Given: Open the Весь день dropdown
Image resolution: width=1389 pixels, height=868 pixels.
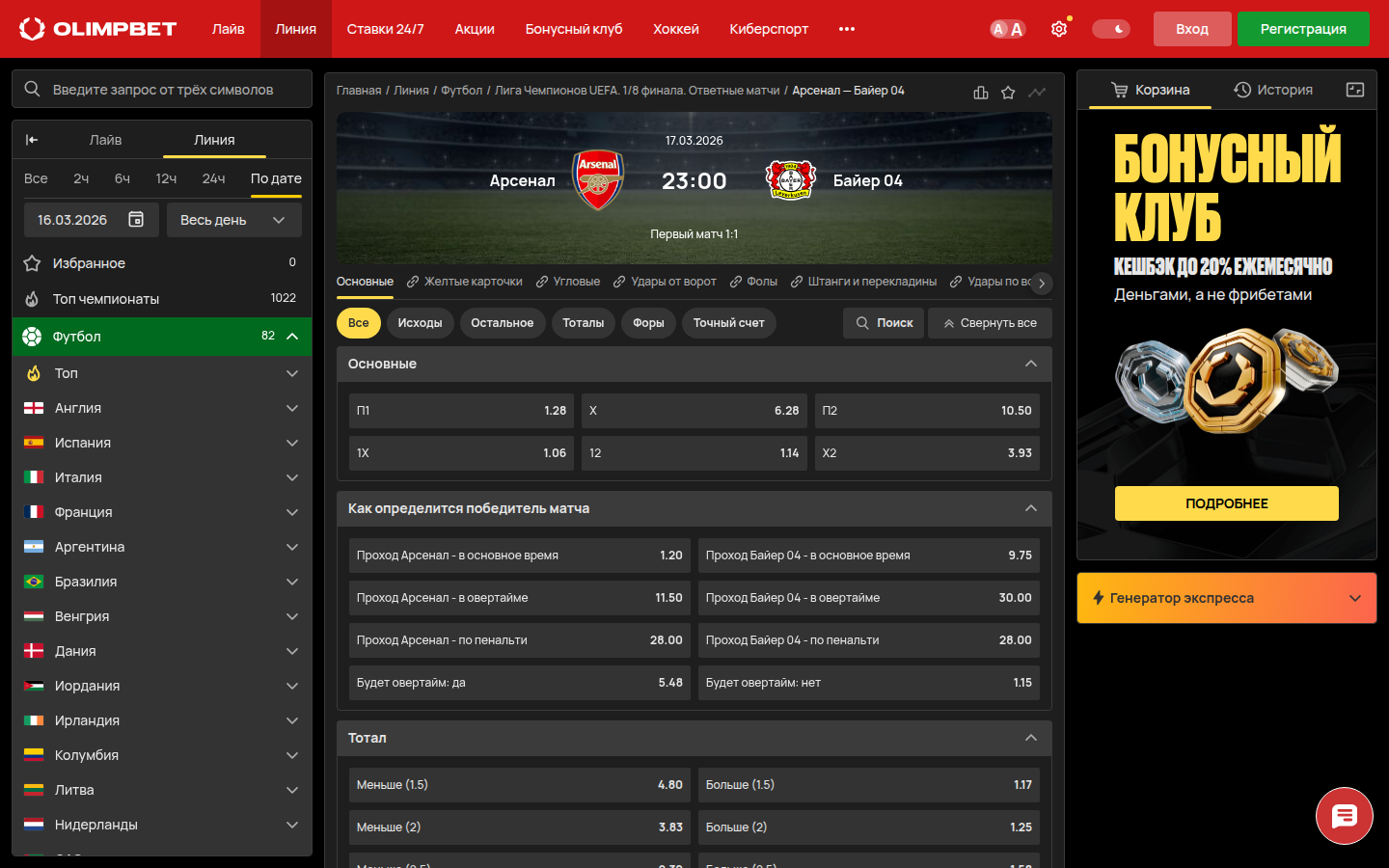Looking at the screenshot, I should [234, 220].
